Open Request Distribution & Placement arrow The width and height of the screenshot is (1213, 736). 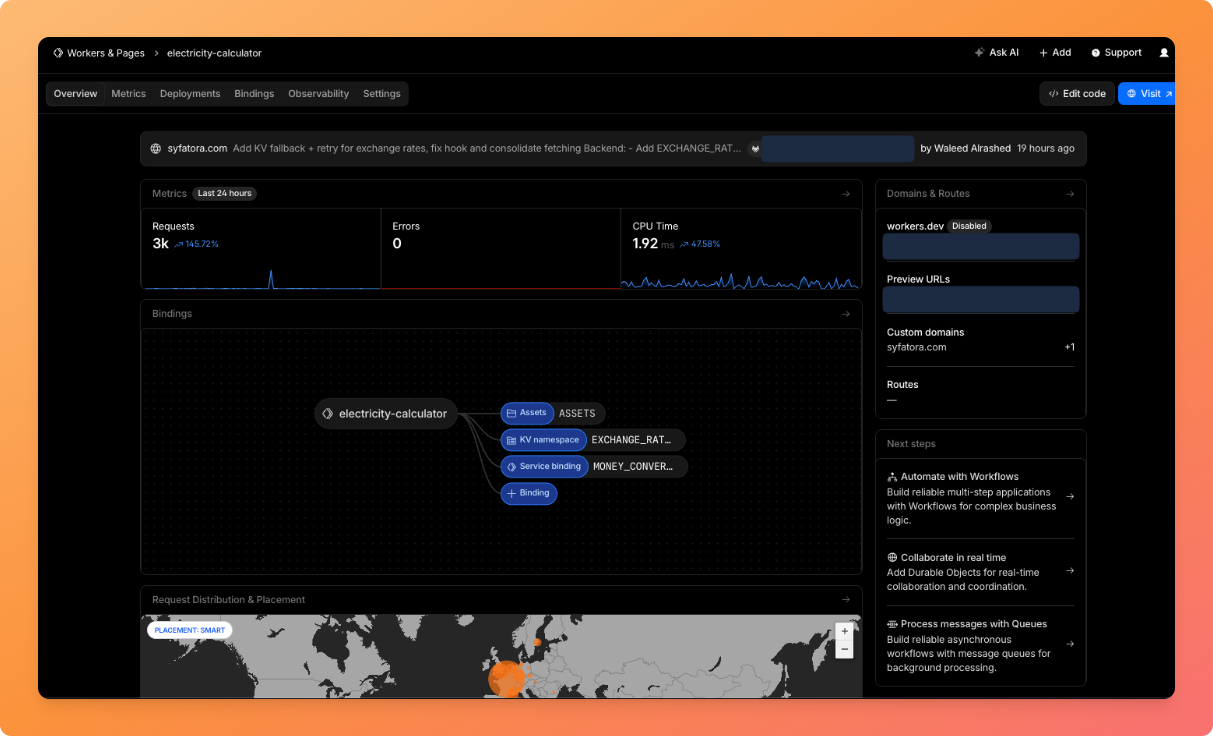(x=846, y=600)
